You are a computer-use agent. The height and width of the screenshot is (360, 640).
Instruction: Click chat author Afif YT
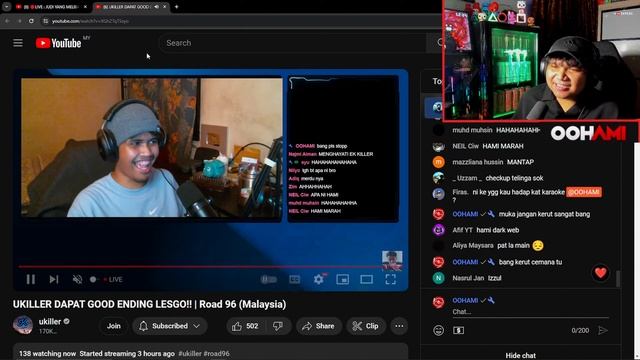(x=462, y=230)
